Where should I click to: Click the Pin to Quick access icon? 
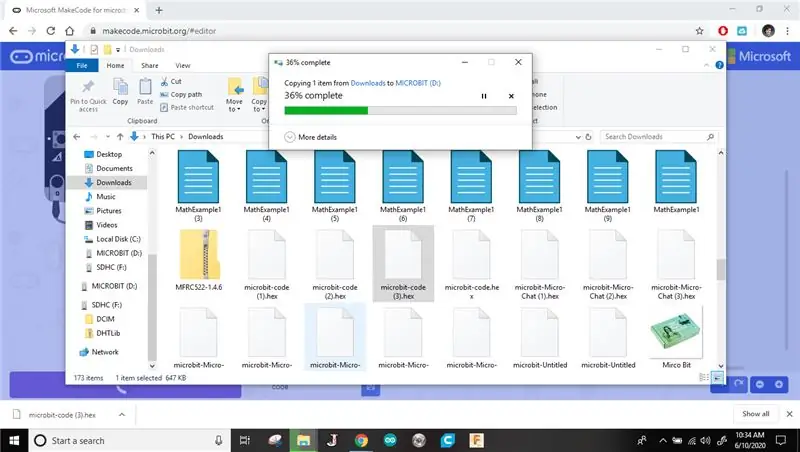tap(88, 87)
